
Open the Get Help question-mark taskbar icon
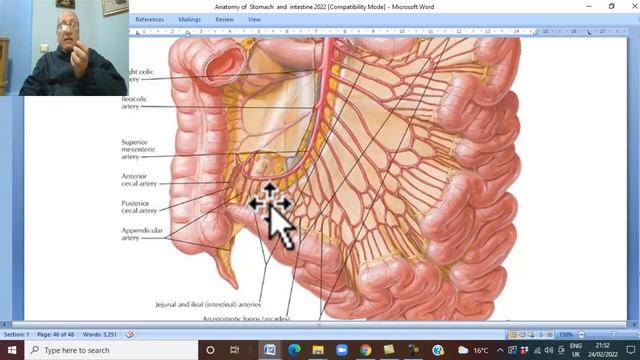(438, 350)
